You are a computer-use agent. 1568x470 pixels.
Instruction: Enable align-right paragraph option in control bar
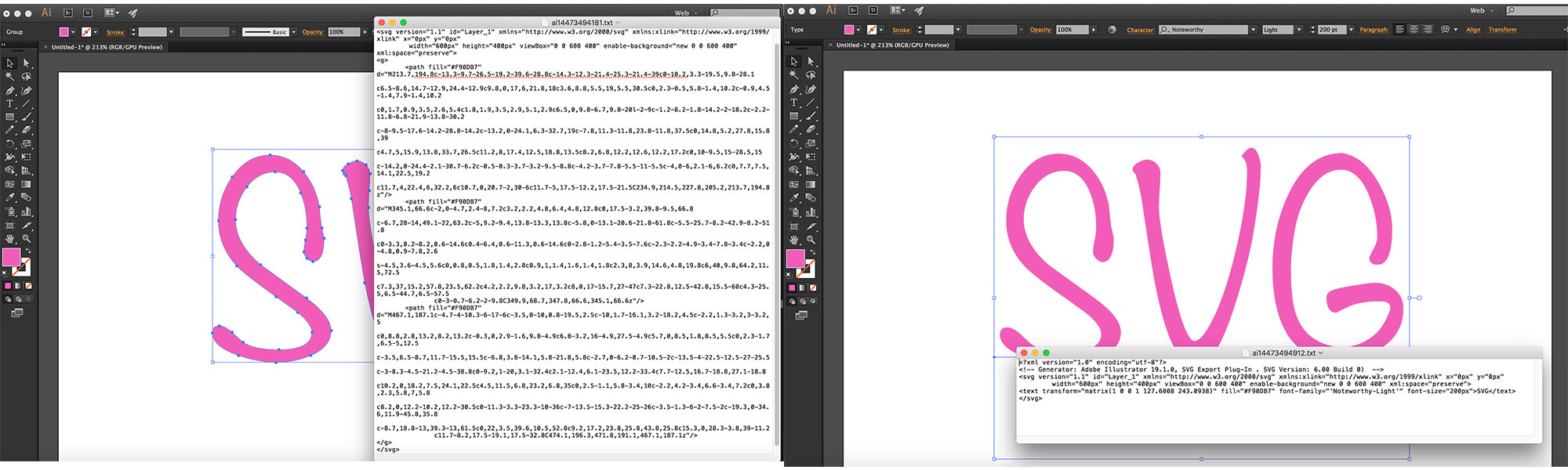(1428, 30)
